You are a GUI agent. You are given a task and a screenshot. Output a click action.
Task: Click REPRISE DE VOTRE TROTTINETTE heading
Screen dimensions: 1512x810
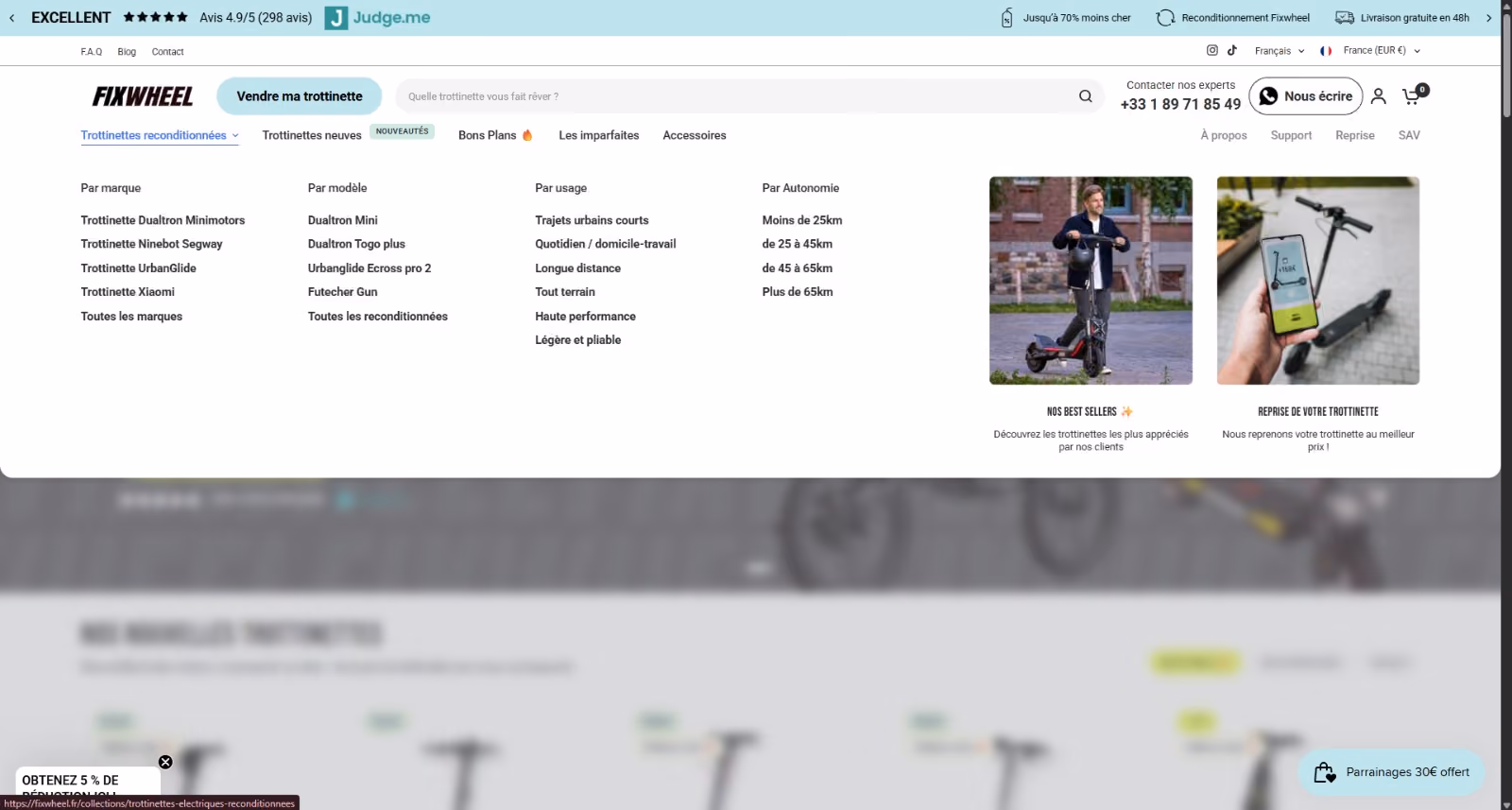(x=1318, y=412)
